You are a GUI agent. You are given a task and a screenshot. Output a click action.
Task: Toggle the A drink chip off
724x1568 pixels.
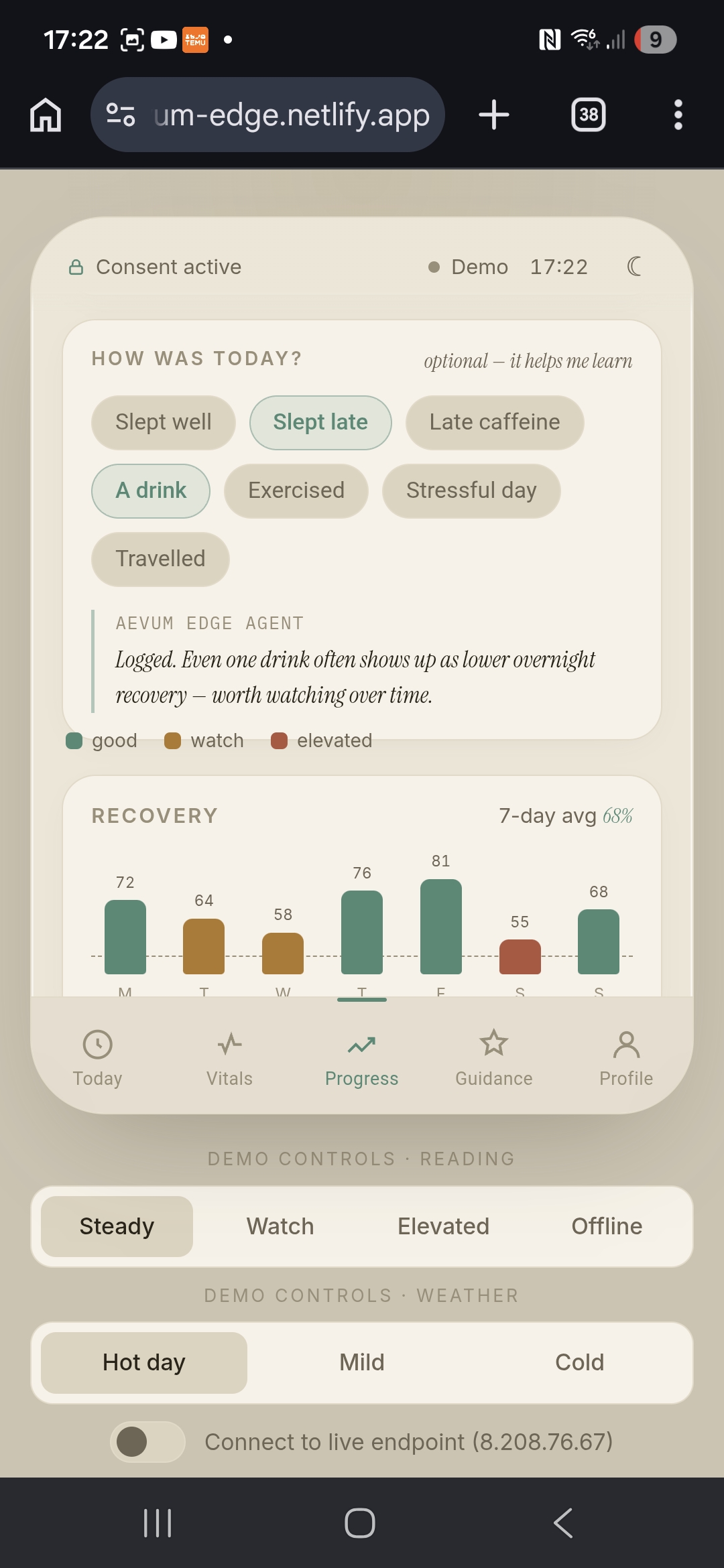[x=151, y=491]
